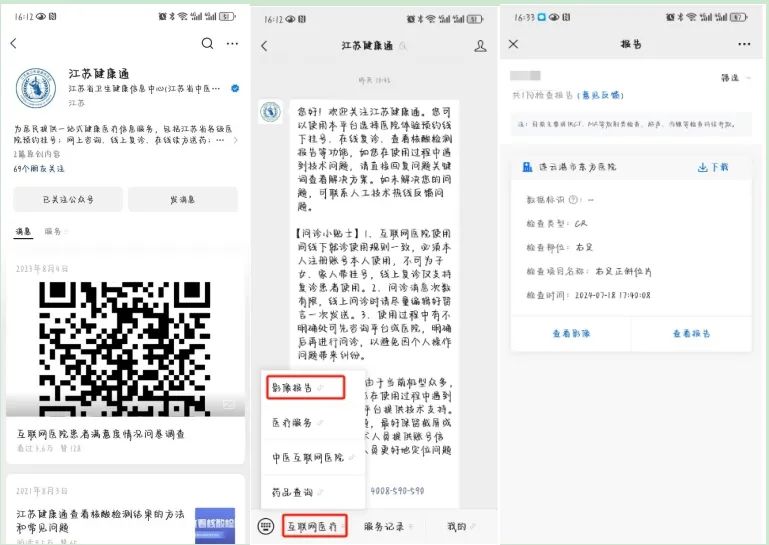Open article 江苏健康通查看核酸检测结果的方法和常见问题
This screenshot has width=769, height=545.
(x=100, y=521)
